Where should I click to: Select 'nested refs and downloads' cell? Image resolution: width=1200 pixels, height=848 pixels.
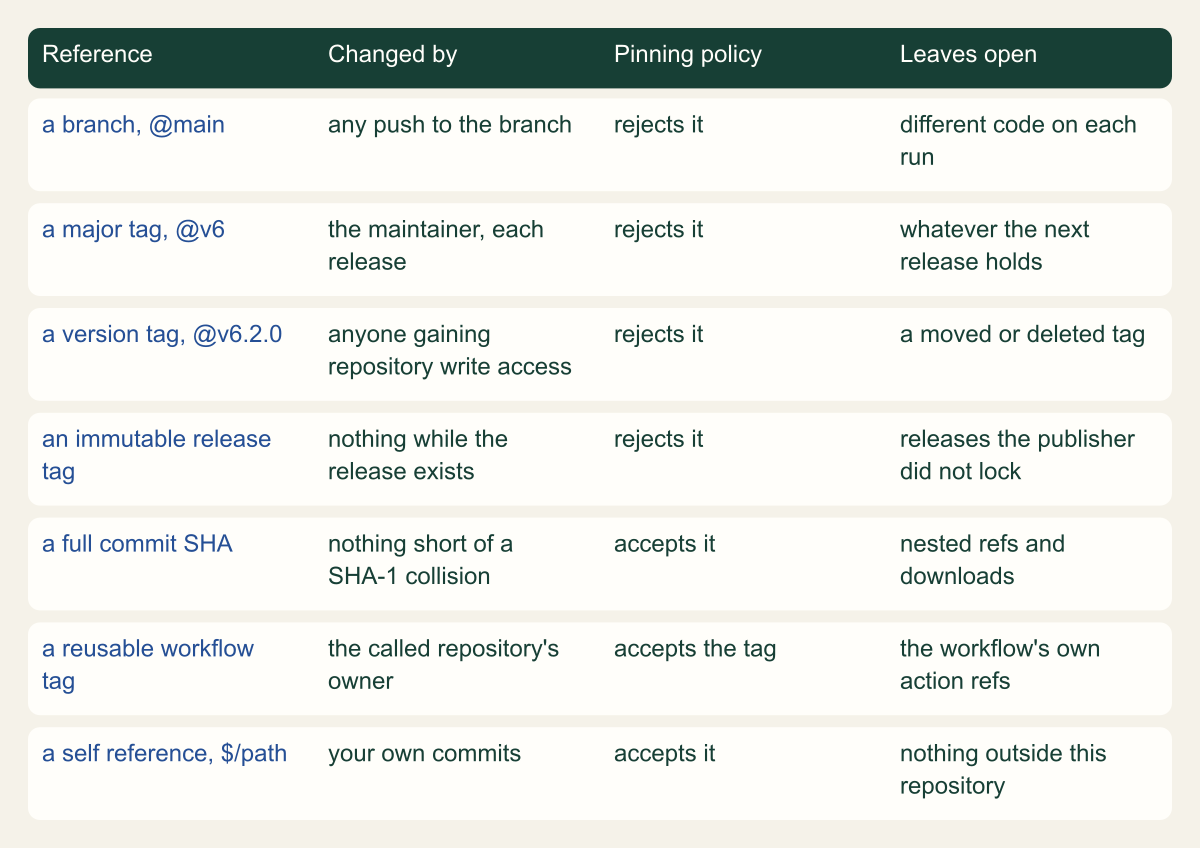coord(982,559)
